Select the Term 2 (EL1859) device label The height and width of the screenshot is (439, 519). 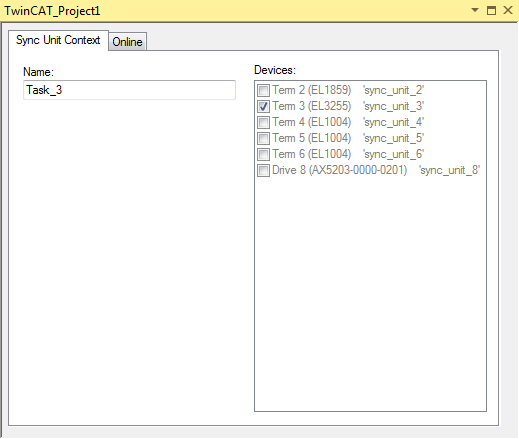(x=312, y=90)
